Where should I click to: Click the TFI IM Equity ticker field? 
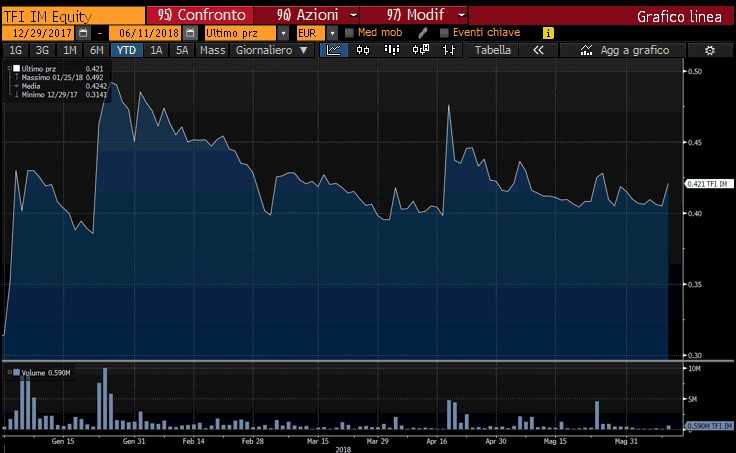tap(73, 16)
